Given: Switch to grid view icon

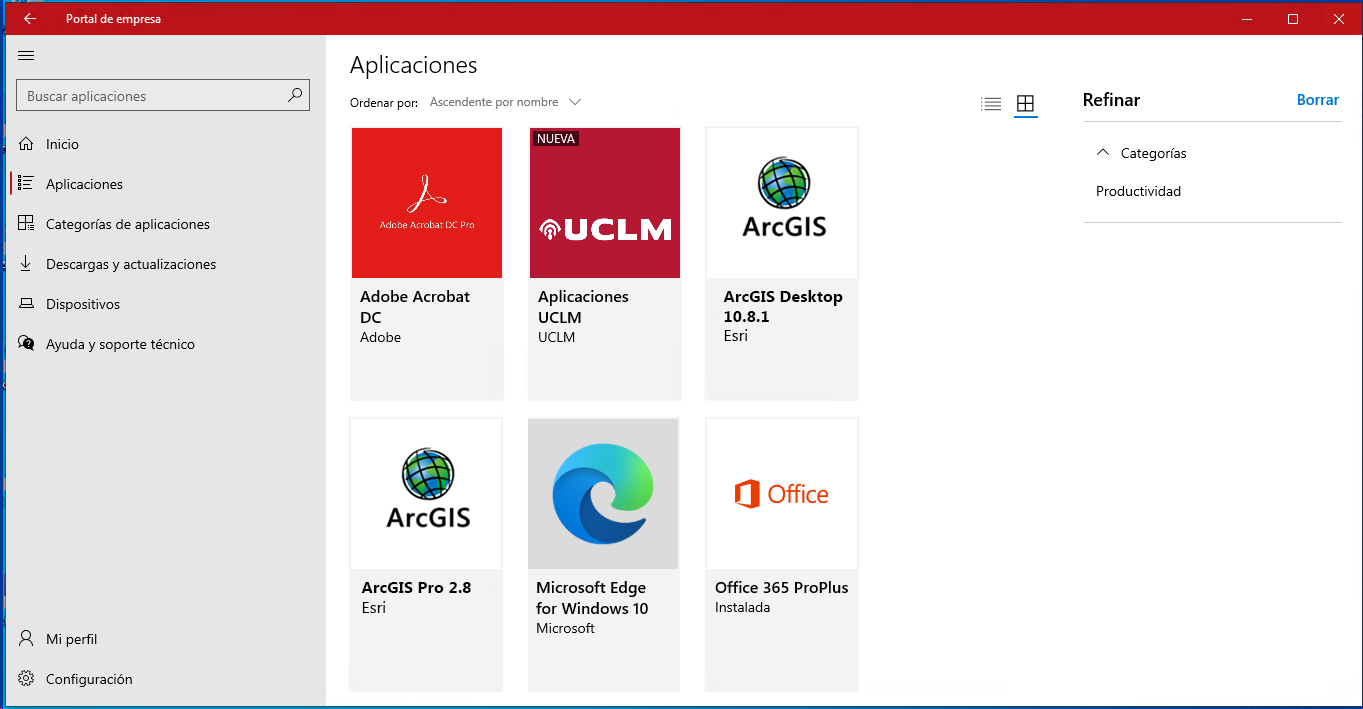Looking at the screenshot, I should [x=1025, y=104].
